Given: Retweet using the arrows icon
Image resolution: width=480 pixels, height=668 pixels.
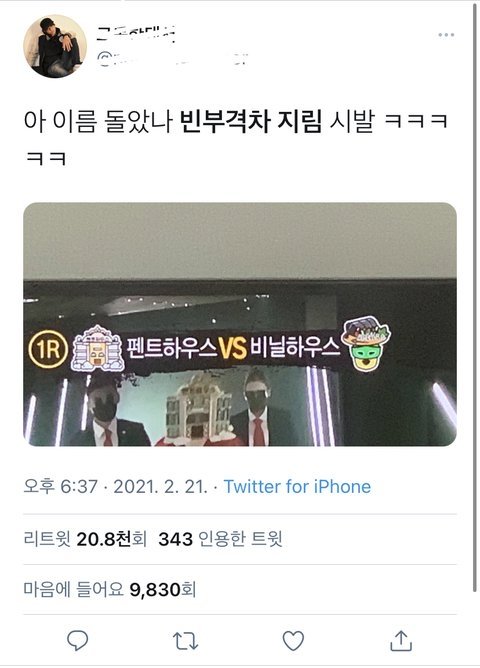Looking at the screenshot, I should click(x=185, y=641).
